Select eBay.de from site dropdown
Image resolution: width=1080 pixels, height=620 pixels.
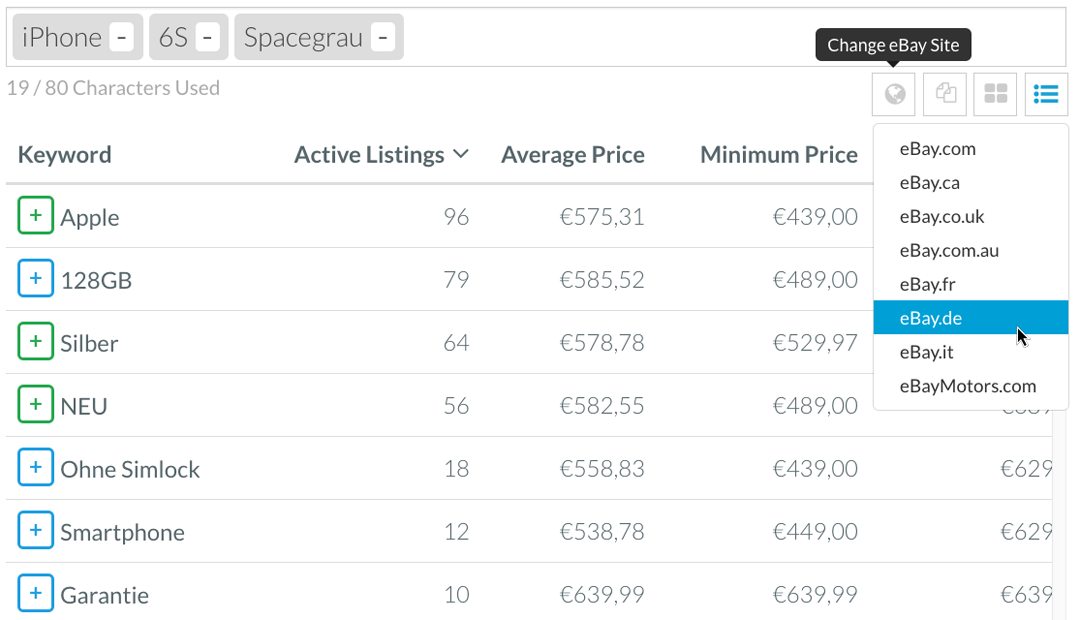pos(970,318)
